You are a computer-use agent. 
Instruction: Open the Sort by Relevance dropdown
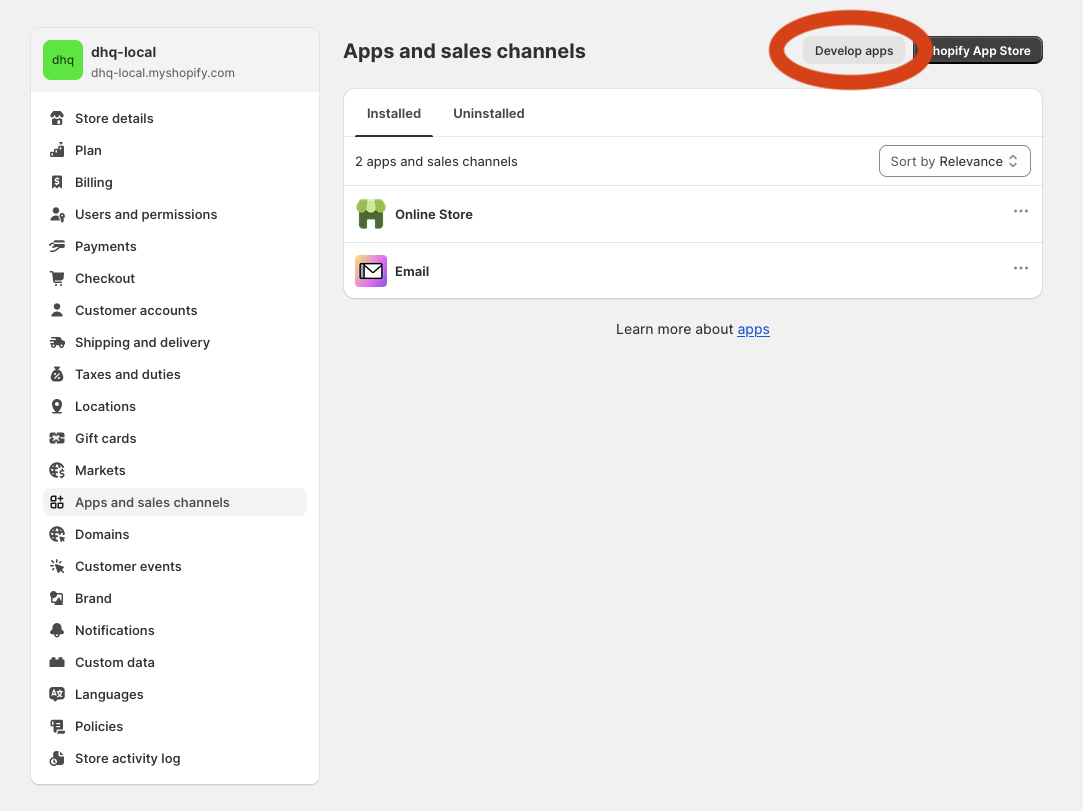coord(955,161)
